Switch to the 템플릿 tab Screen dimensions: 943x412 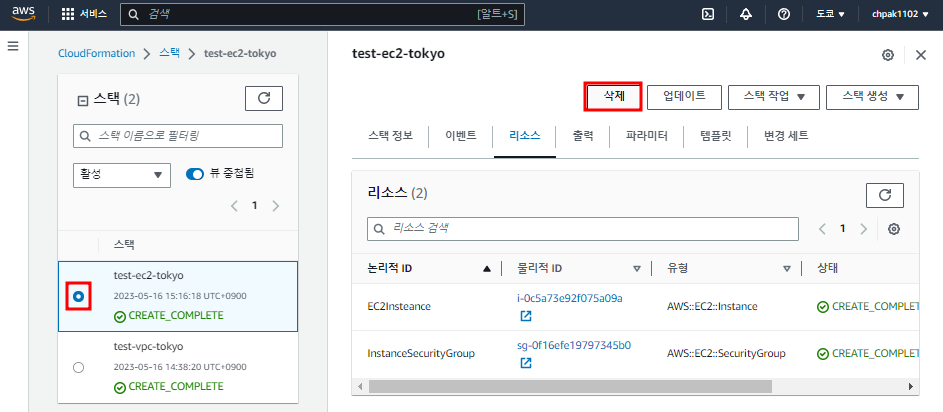(x=716, y=136)
